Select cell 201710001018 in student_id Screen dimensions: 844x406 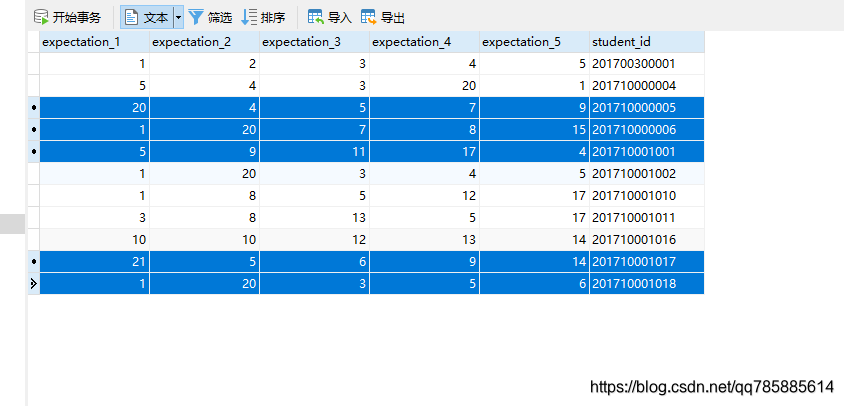click(647, 284)
